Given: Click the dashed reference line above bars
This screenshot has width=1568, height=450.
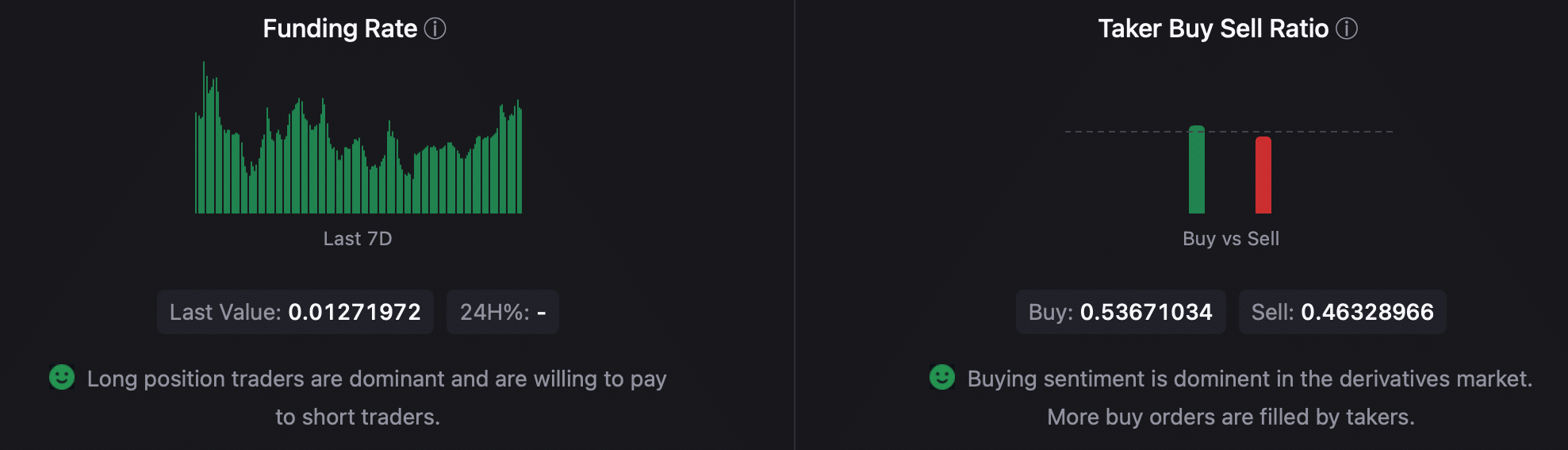Looking at the screenshot, I should pos(1229,131).
